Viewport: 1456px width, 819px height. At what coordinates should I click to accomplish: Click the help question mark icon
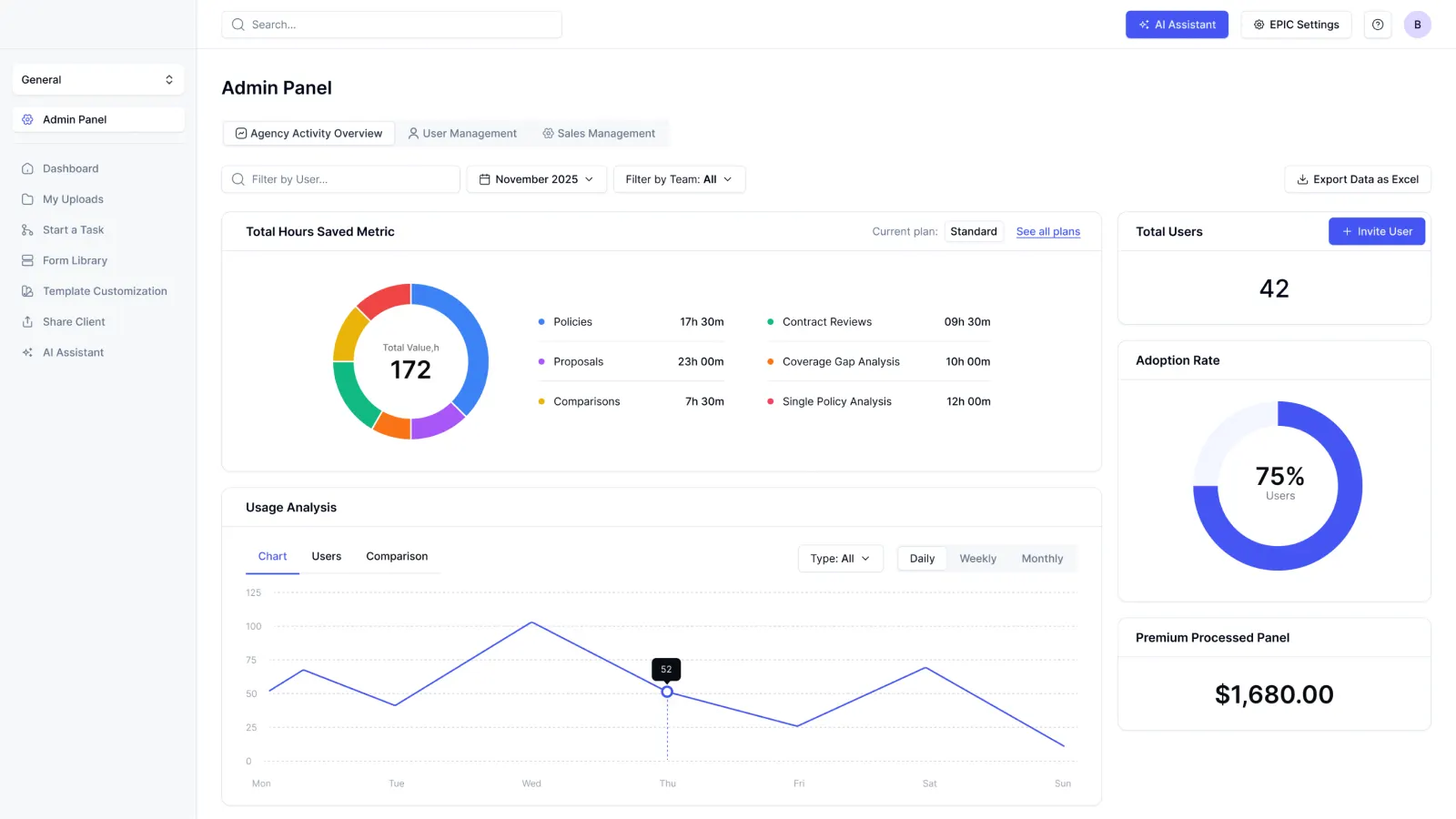(1378, 25)
